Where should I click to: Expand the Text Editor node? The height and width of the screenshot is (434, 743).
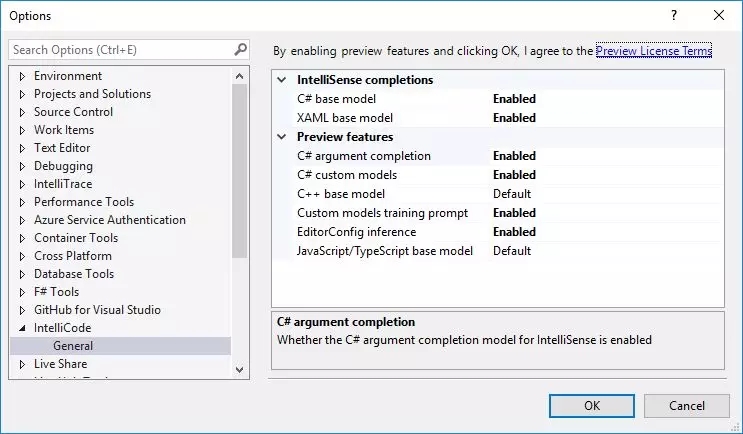pyautogui.click(x=22, y=148)
